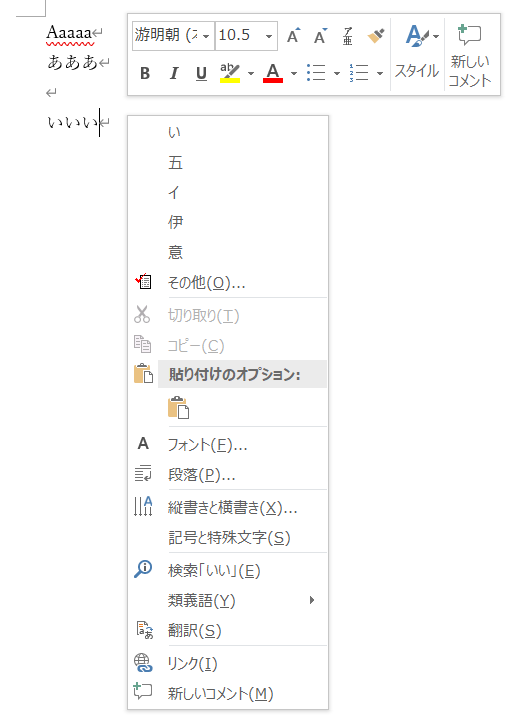Toggle Bold formatting in mini toolbar

(x=145, y=73)
